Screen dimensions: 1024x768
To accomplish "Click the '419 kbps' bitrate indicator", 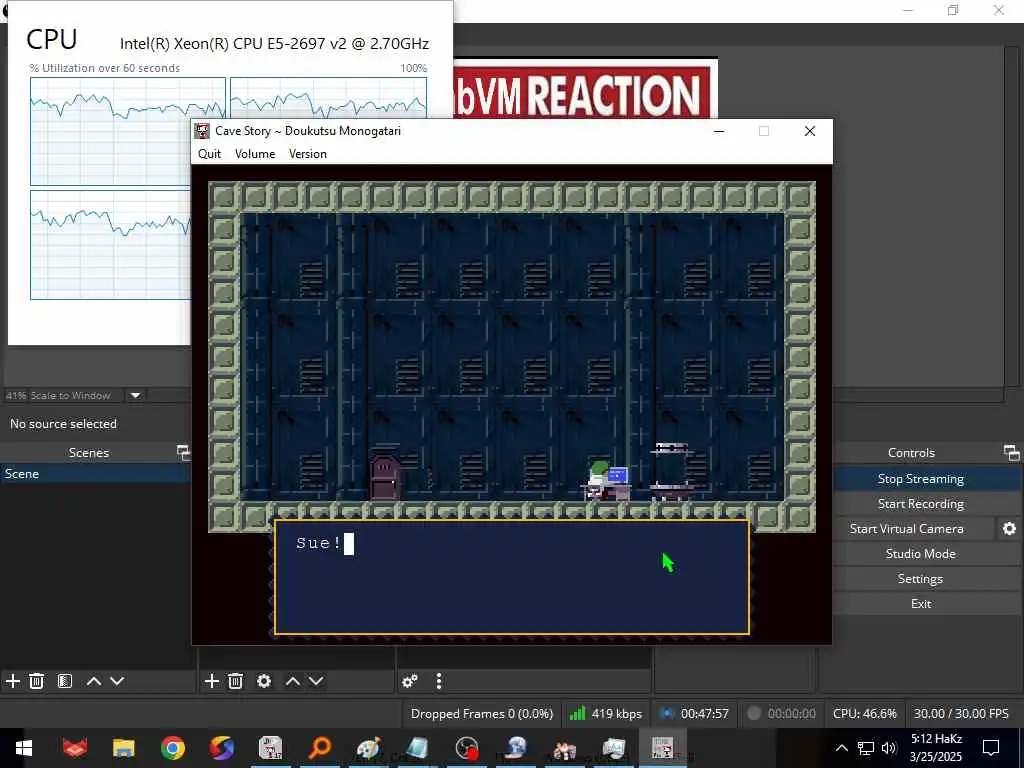I will click(606, 713).
